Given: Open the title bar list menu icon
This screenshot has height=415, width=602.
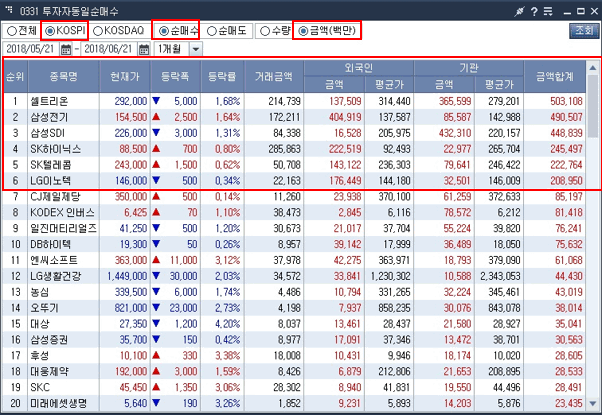Looking at the screenshot, I should (x=548, y=11).
